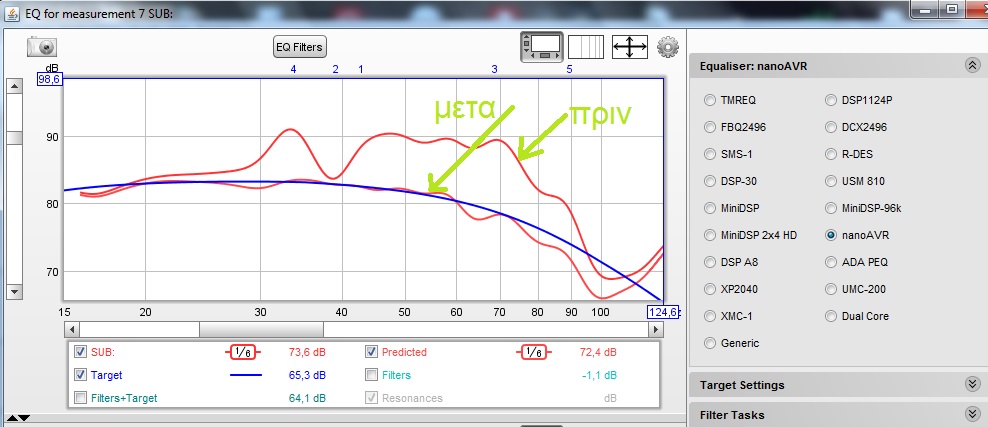Select R-DES equaliser
Screen dimensions: 988x427
pos(831,154)
